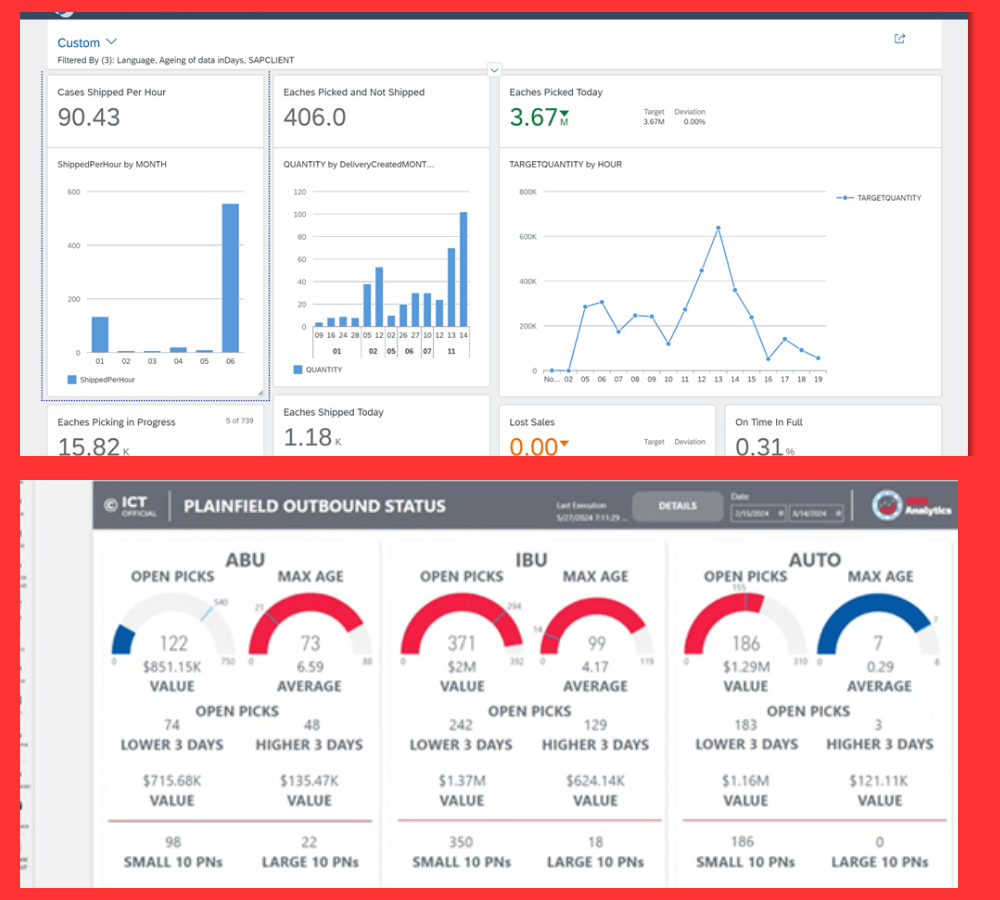Click the orange down arrow on Lost Sales

(564, 443)
